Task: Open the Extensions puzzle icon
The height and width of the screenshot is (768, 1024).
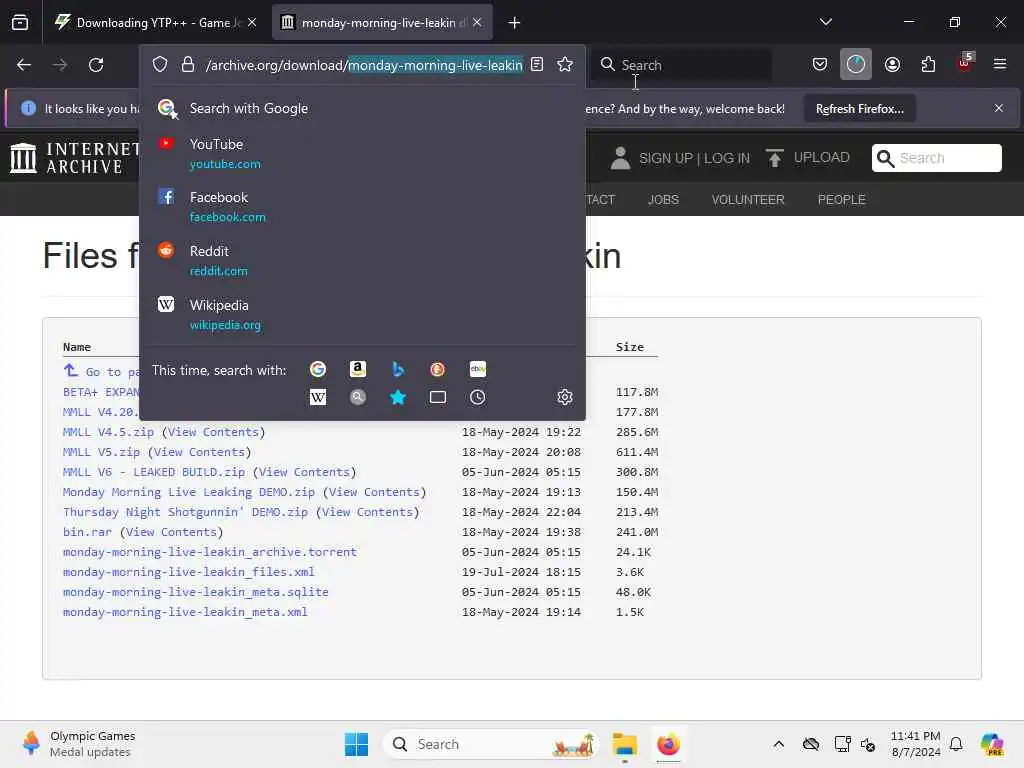Action: click(x=928, y=64)
